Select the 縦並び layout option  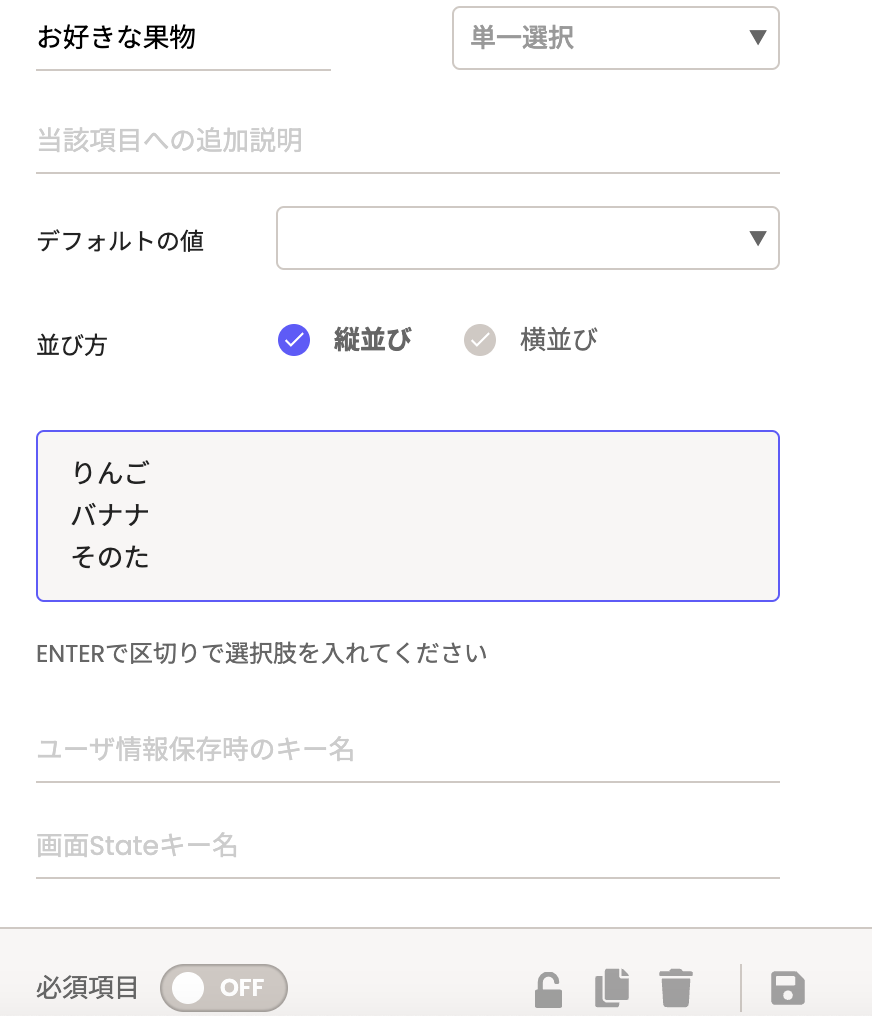click(294, 340)
